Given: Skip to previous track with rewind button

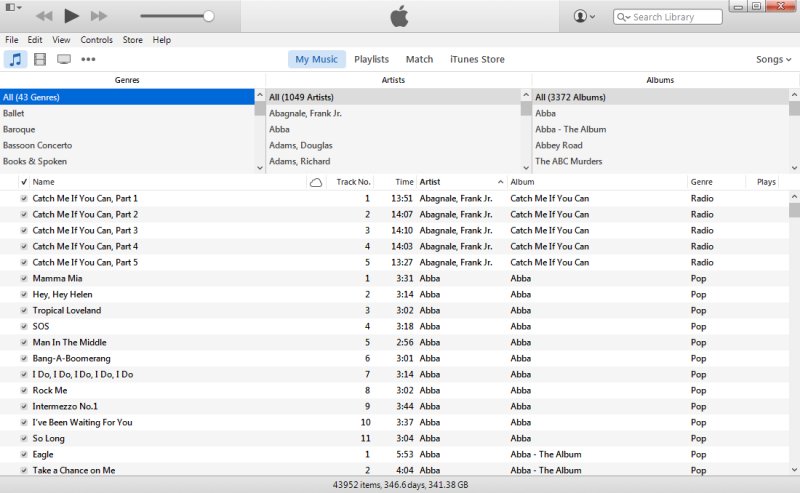Looking at the screenshot, I should [x=44, y=16].
